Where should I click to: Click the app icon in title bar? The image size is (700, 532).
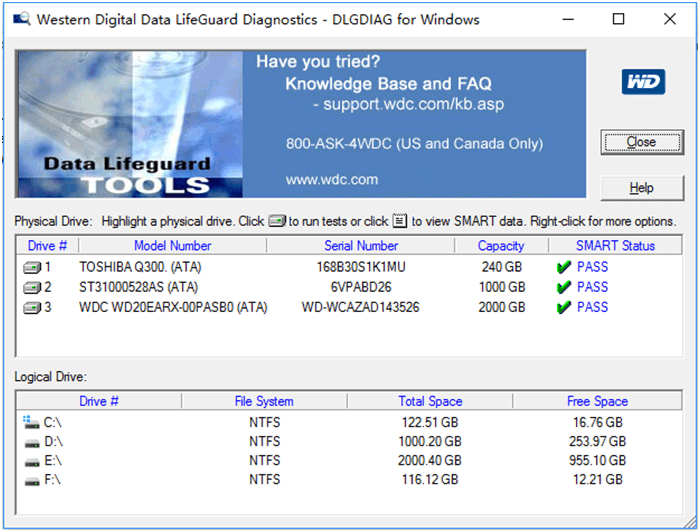21,20
